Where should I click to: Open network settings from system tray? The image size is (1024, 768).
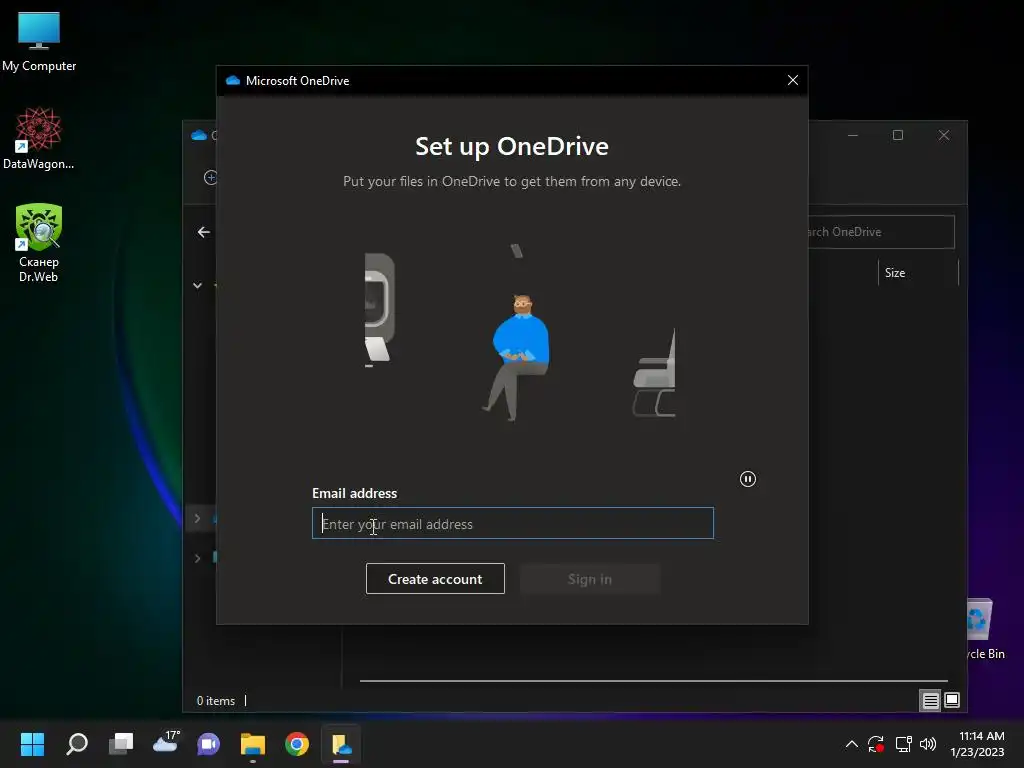click(x=903, y=744)
